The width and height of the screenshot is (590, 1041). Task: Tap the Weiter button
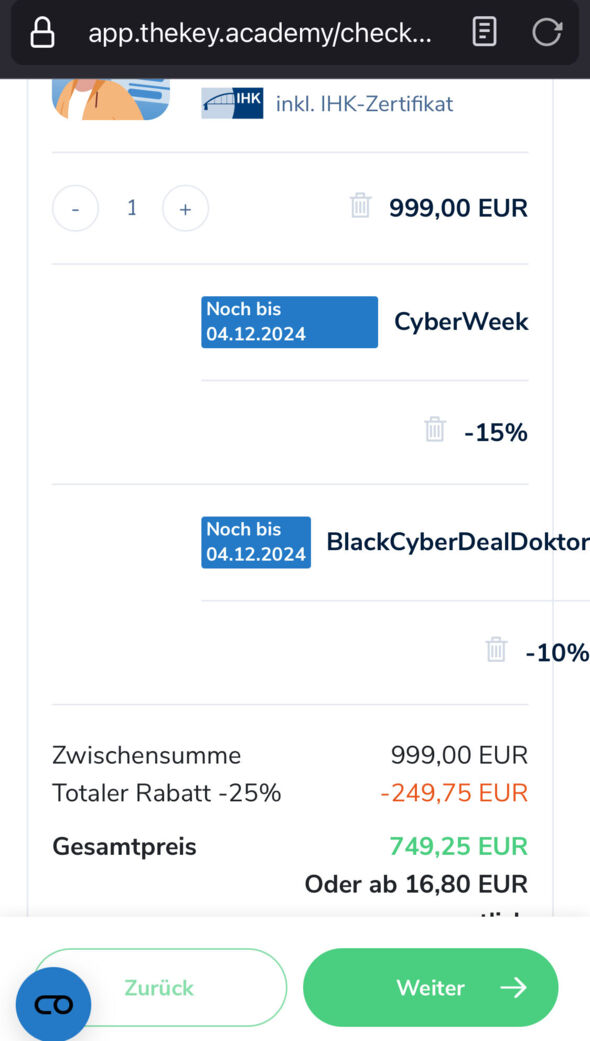pos(431,987)
